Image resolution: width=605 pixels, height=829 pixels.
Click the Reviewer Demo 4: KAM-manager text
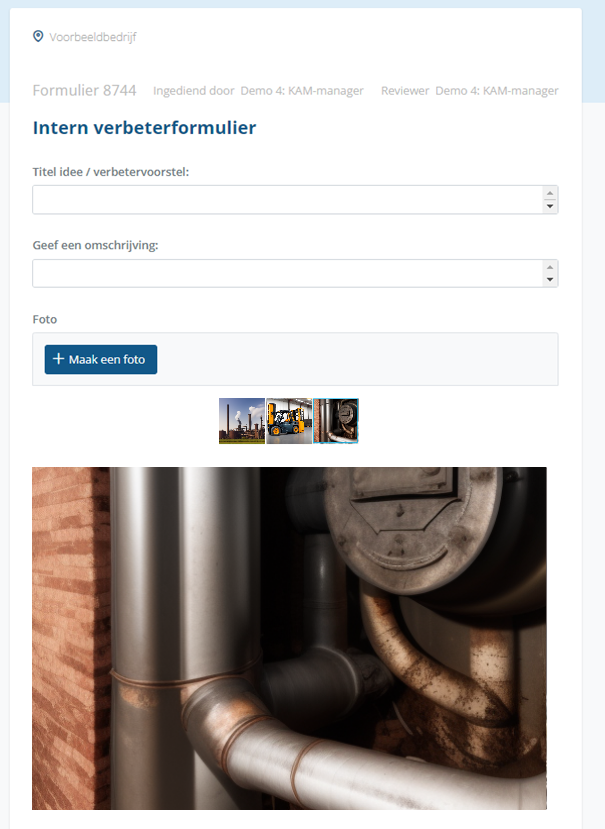tap(470, 91)
